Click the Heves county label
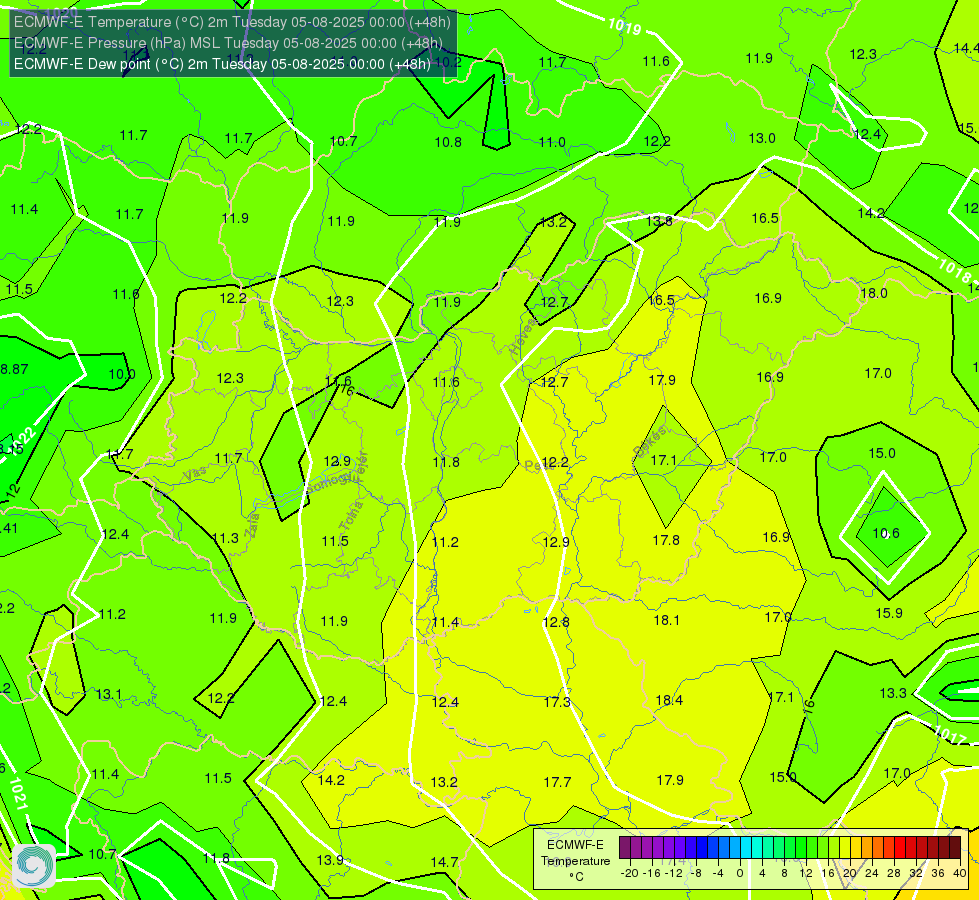 (522, 336)
